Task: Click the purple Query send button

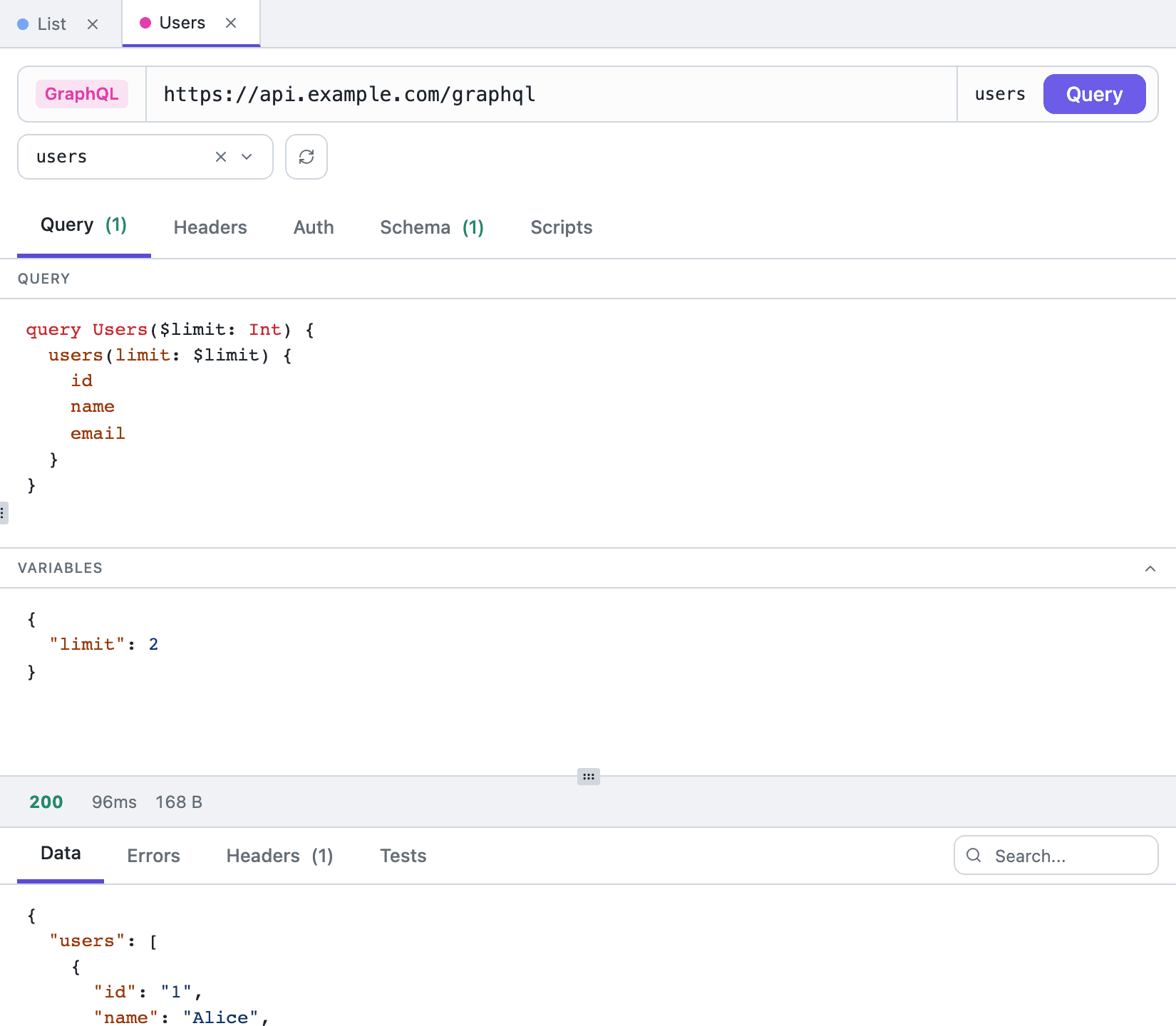Action: click(1094, 94)
